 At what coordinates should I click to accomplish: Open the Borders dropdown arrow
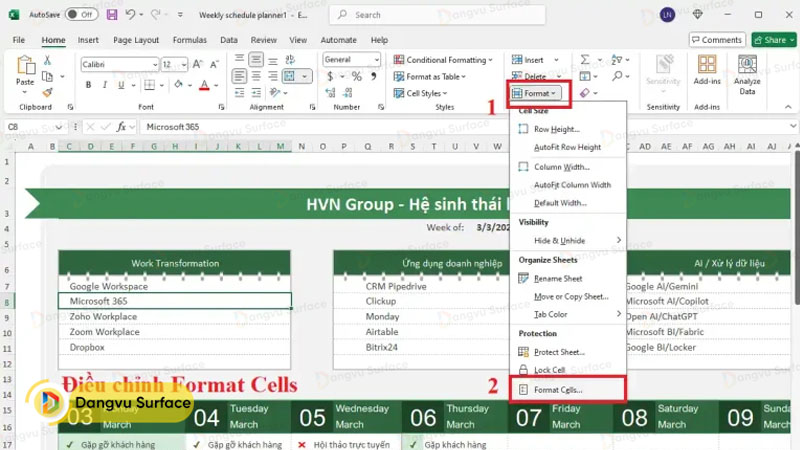tap(162, 85)
